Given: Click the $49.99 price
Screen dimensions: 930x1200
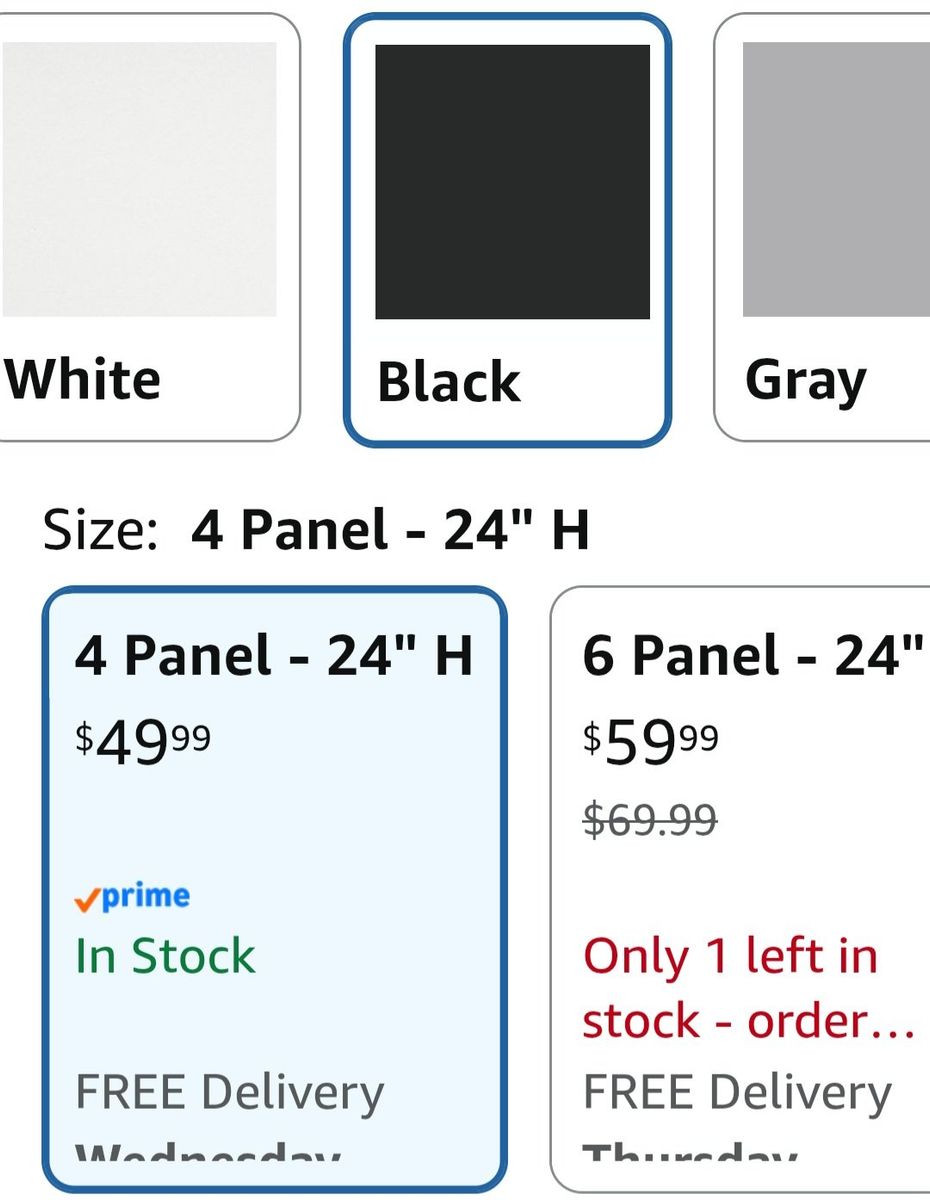Looking at the screenshot, I should pyautogui.click(x=143, y=743).
